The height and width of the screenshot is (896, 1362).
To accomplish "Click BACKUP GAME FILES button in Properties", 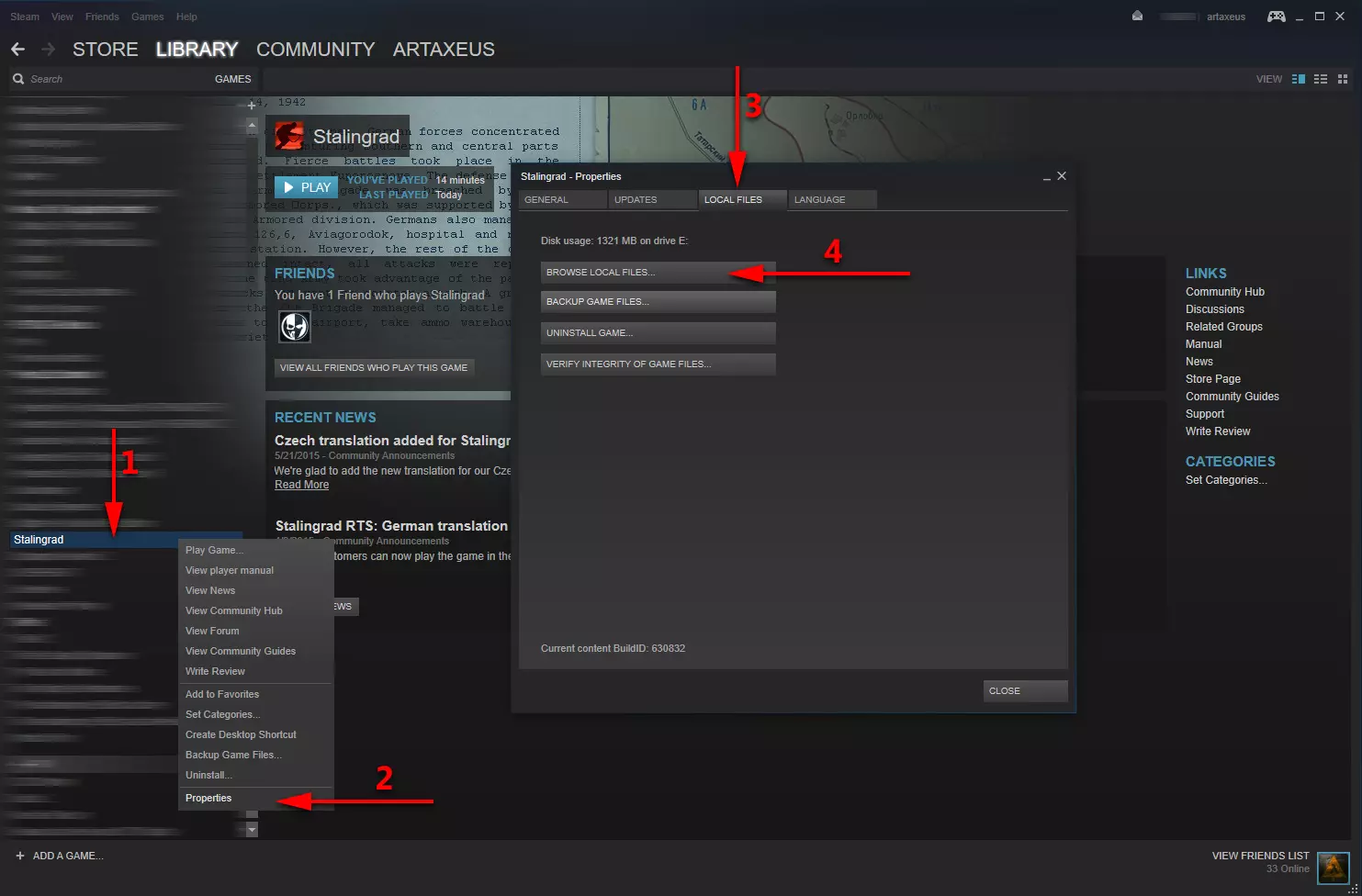I will (658, 302).
